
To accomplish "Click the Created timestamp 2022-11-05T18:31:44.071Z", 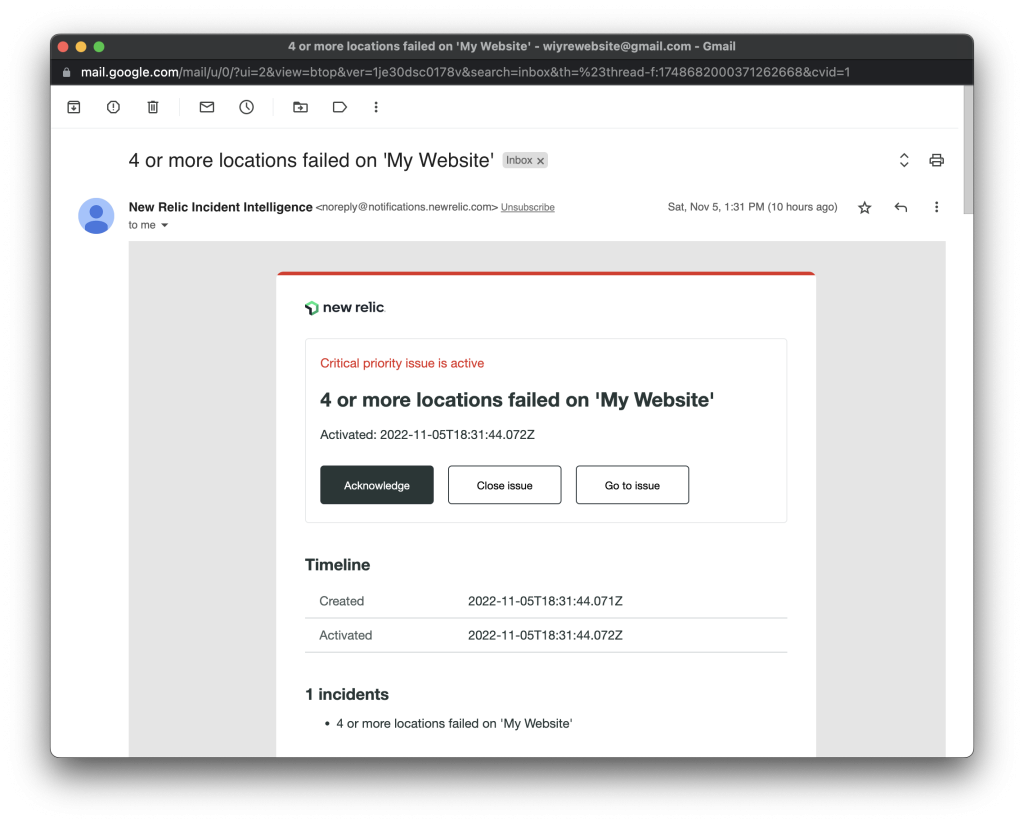I will [x=545, y=601].
